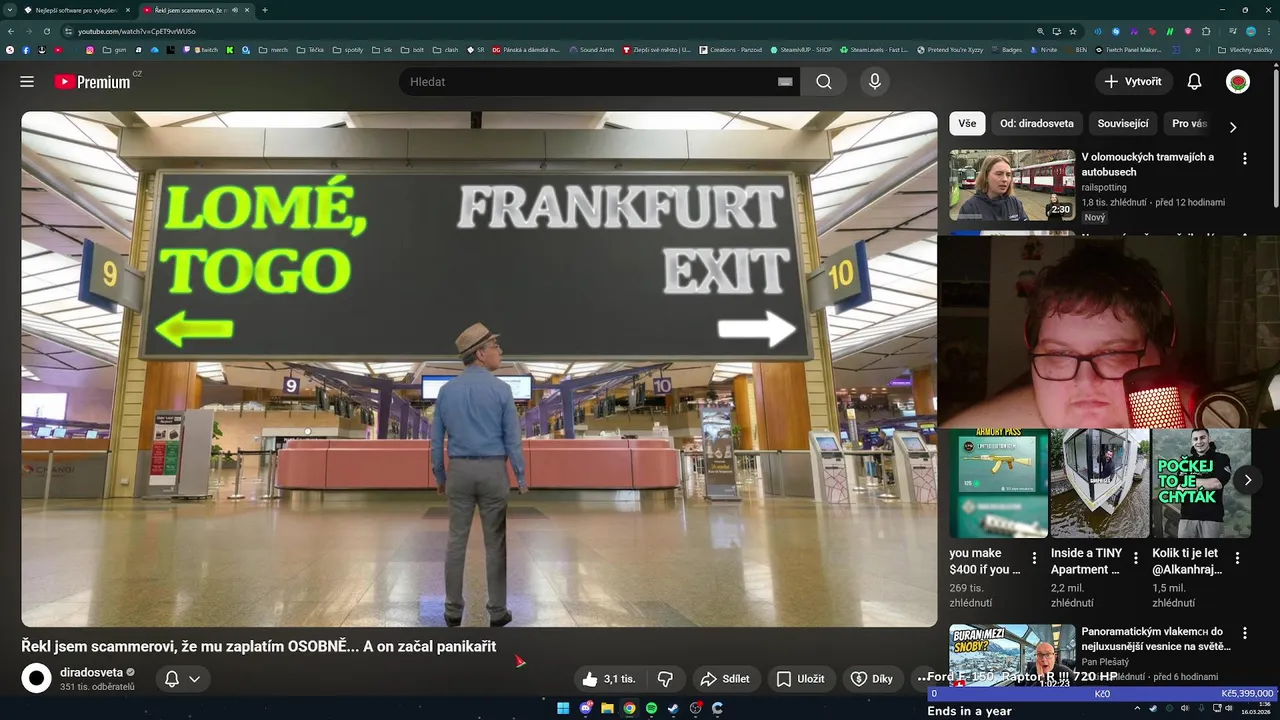
Task: Open Google Chrome from the taskbar
Action: tap(629, 708)
